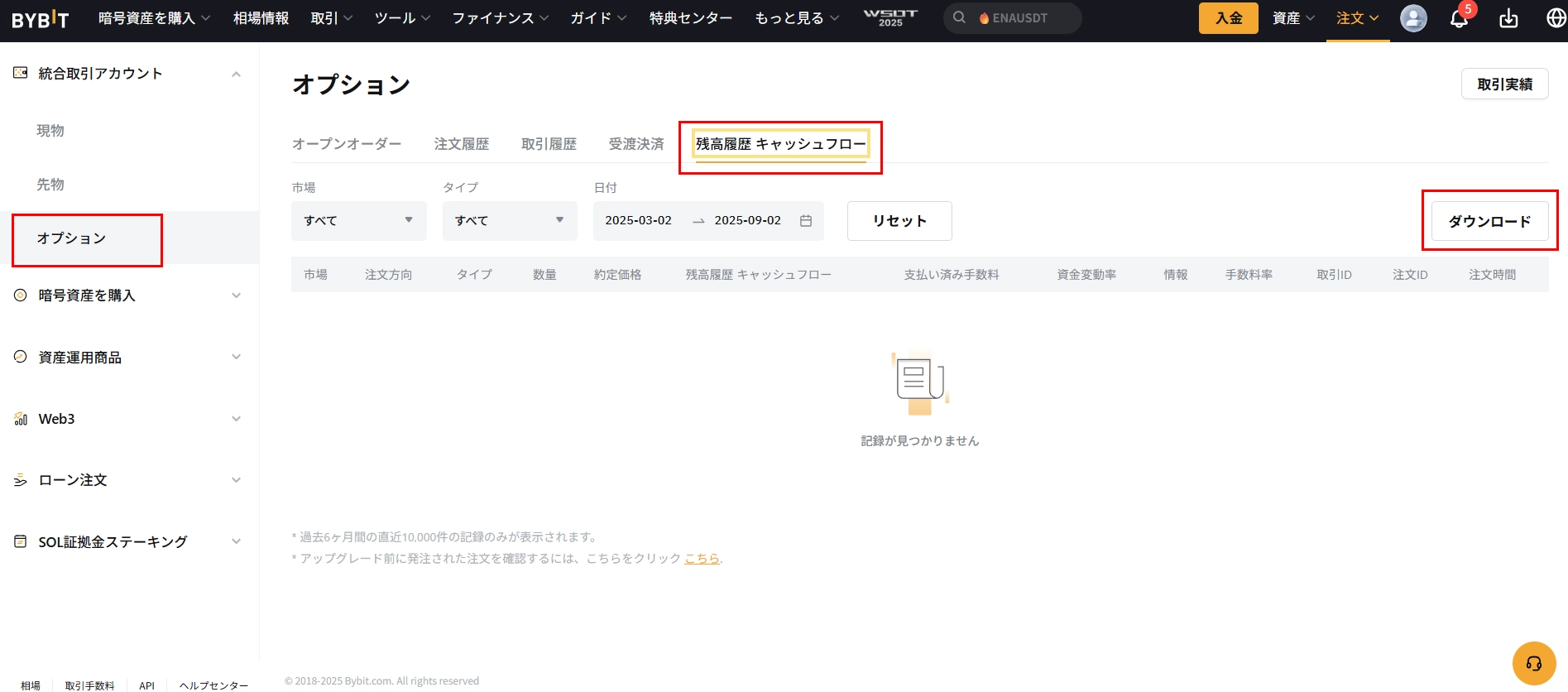The image size is (1568, 692).
Task: Click the 注文方向 column header
Action: click(x=389, y=275)
